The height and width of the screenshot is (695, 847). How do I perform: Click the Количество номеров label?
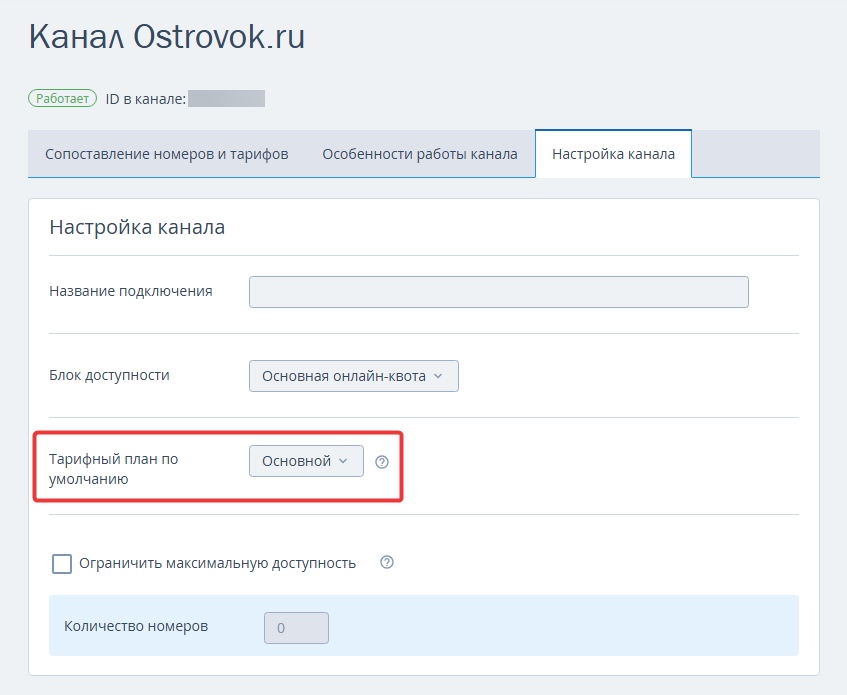click(136, 626)
